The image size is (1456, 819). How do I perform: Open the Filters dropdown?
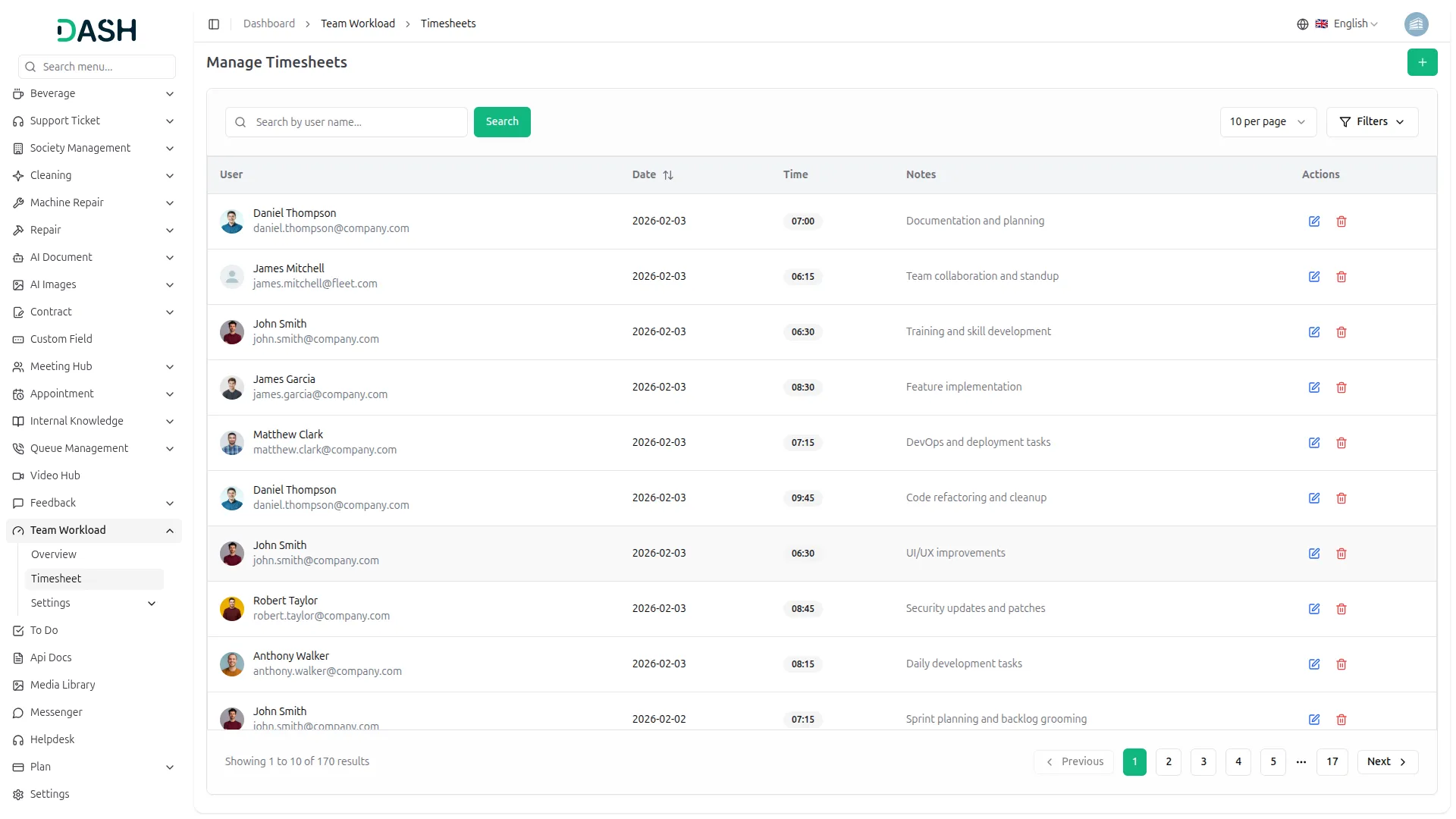1372,122
